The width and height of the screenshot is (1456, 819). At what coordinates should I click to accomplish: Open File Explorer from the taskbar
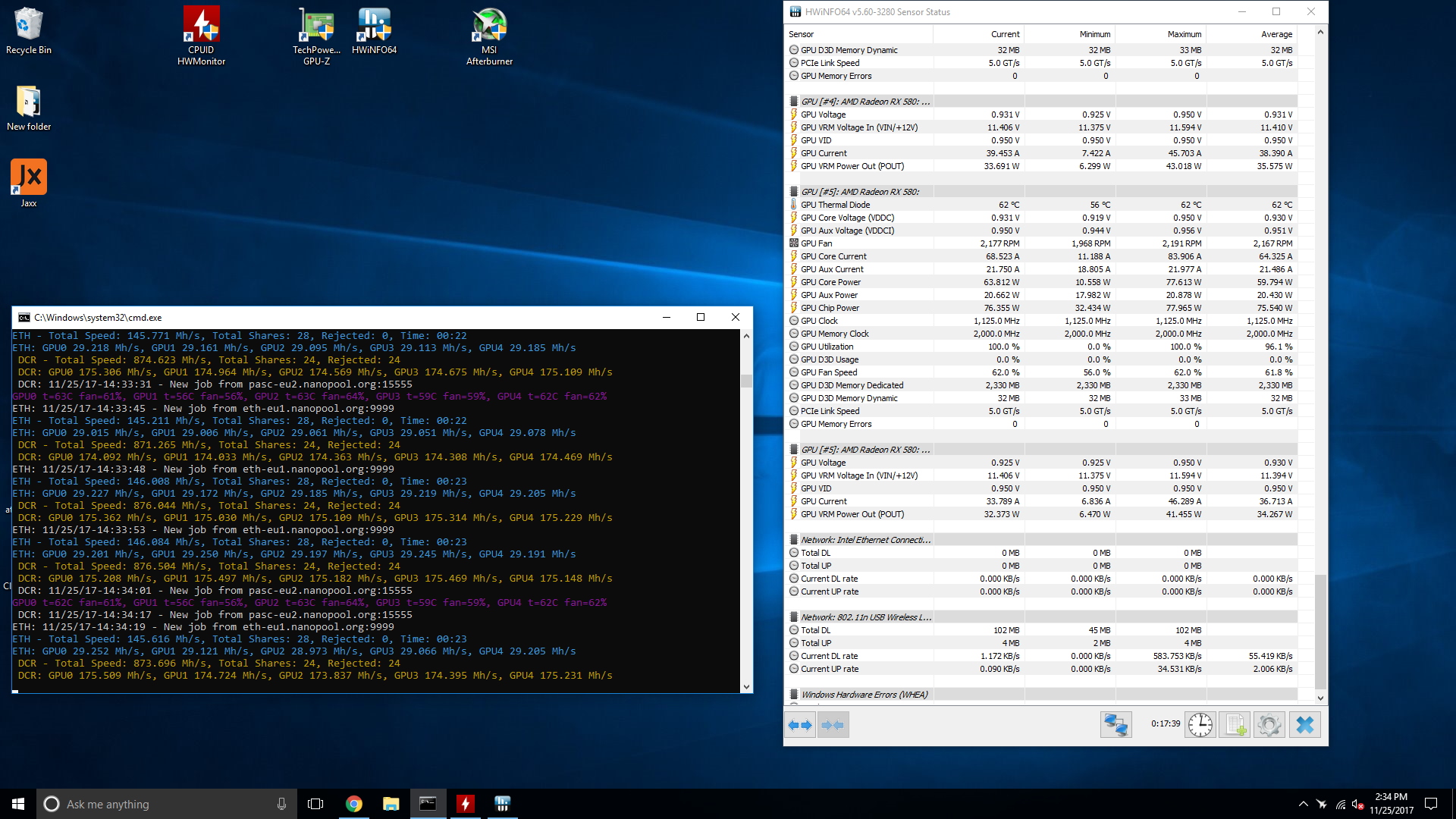pos(391,804)
